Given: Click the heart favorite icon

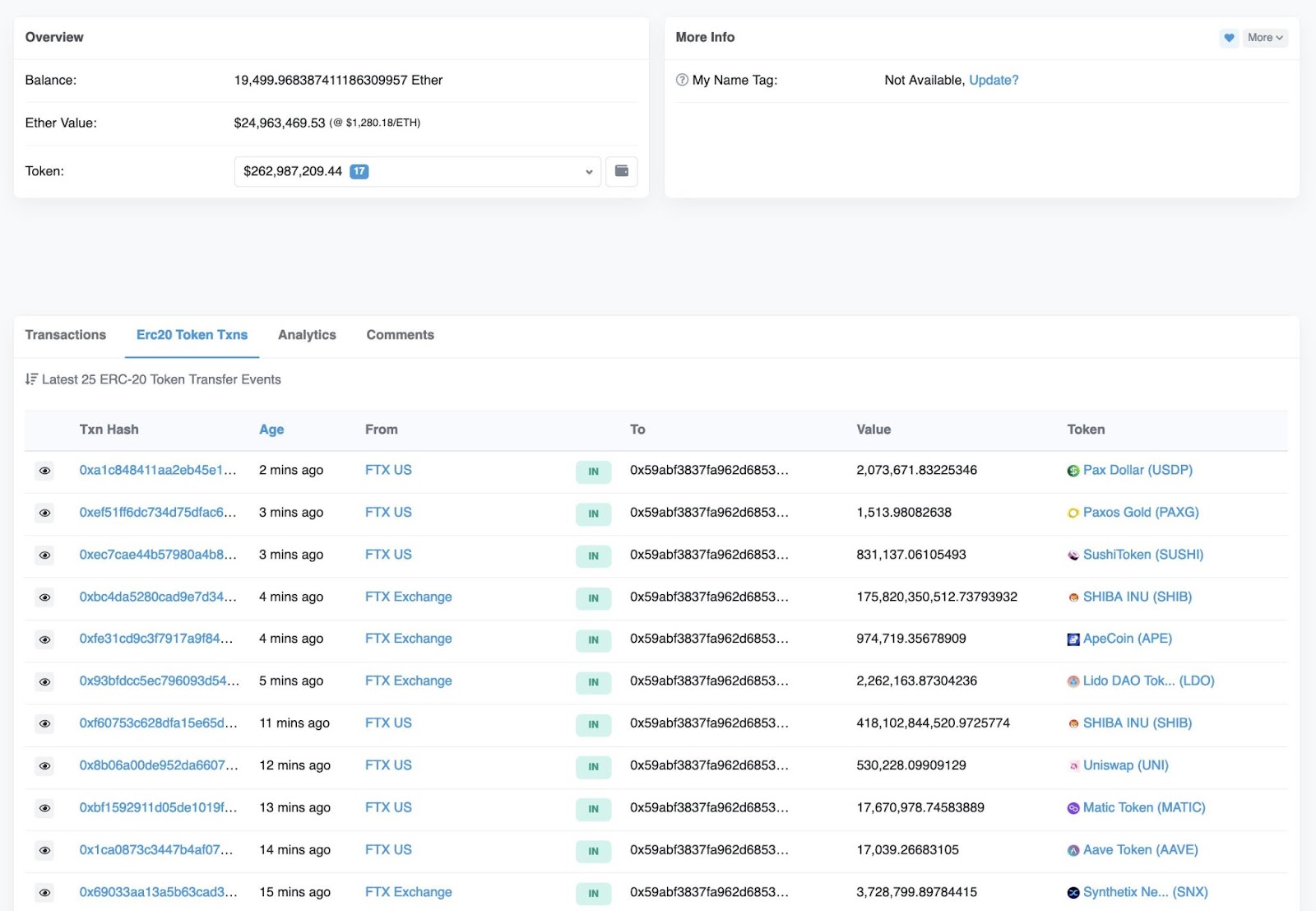Looking at the screenshot, I should [1229, 38].
